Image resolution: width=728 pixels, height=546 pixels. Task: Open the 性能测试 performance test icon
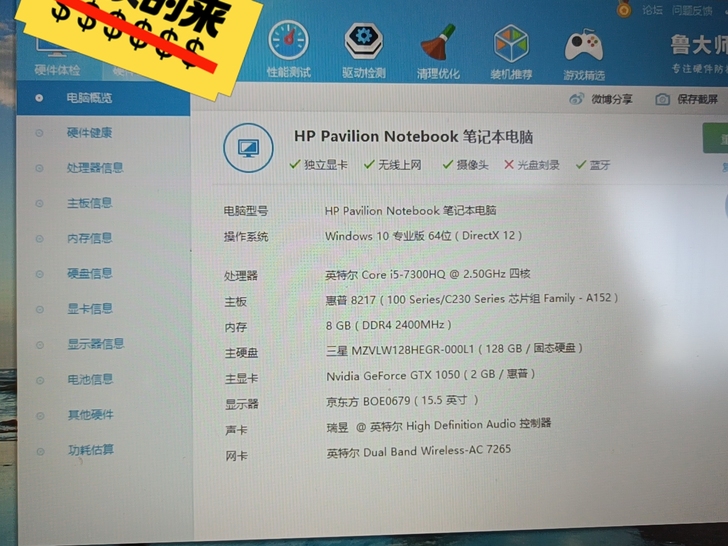[288, 40]
